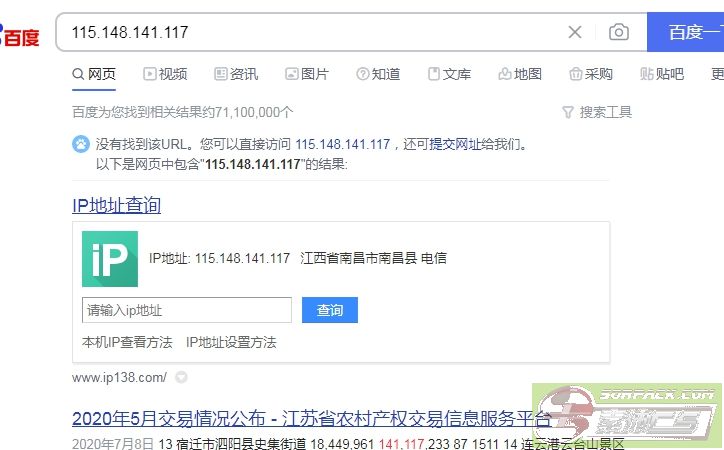Open the 搜索工具 filter
The image size is (724, 450).
597,112
